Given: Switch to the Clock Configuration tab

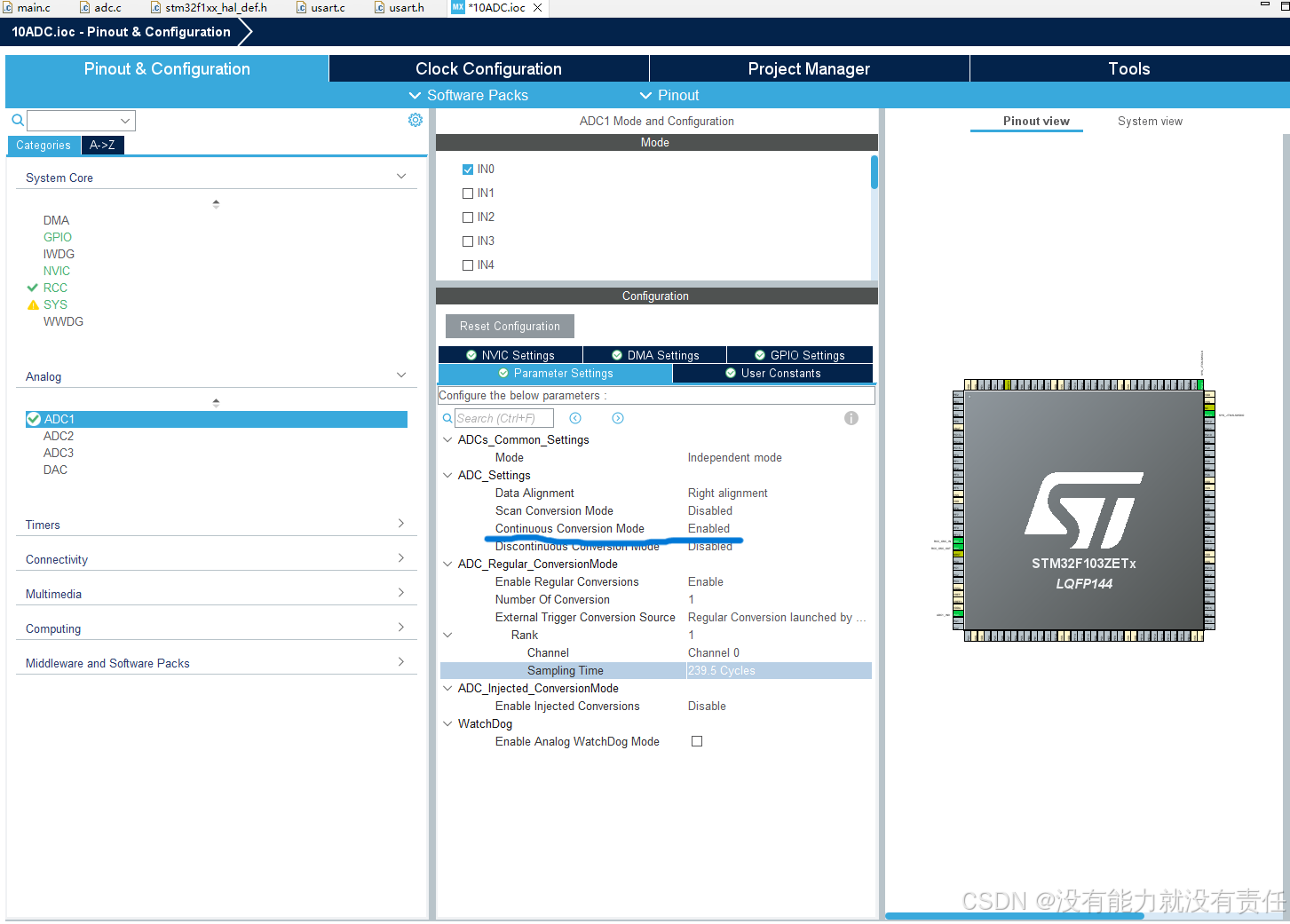Looking at the screenshot, I should pyautogui.click(x=488, y=67).
